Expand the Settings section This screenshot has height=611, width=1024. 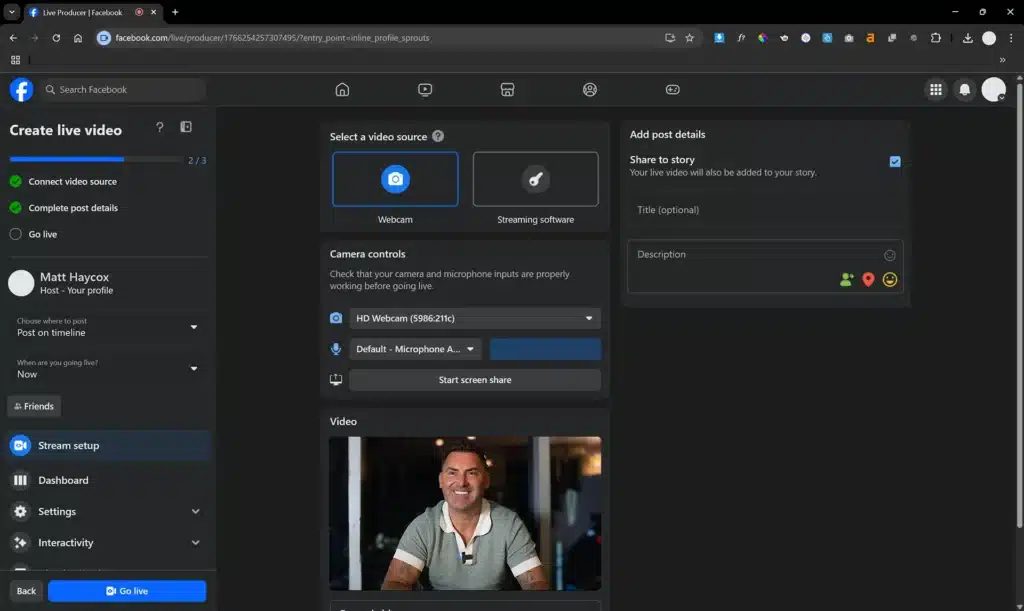click(x=107, y=511)
